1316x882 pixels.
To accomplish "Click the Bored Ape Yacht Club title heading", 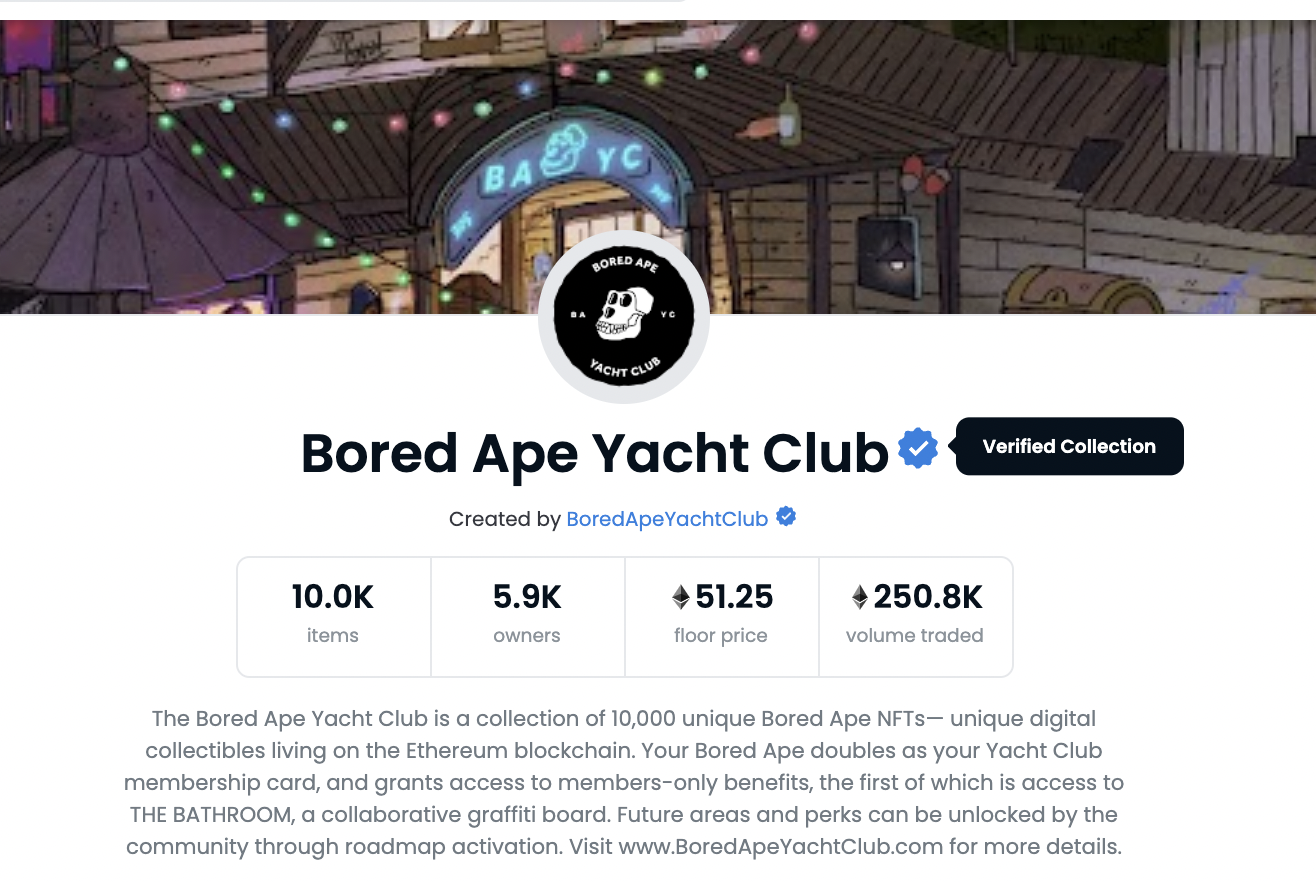I will (x=594, y=453).
